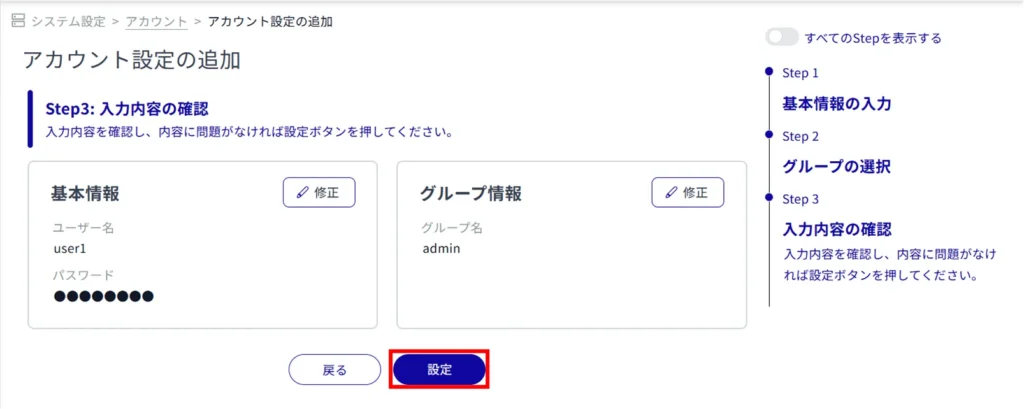1024x409 pixels.
Task: Click the アカウント設定の追加 page title
Action: [131, 60]
